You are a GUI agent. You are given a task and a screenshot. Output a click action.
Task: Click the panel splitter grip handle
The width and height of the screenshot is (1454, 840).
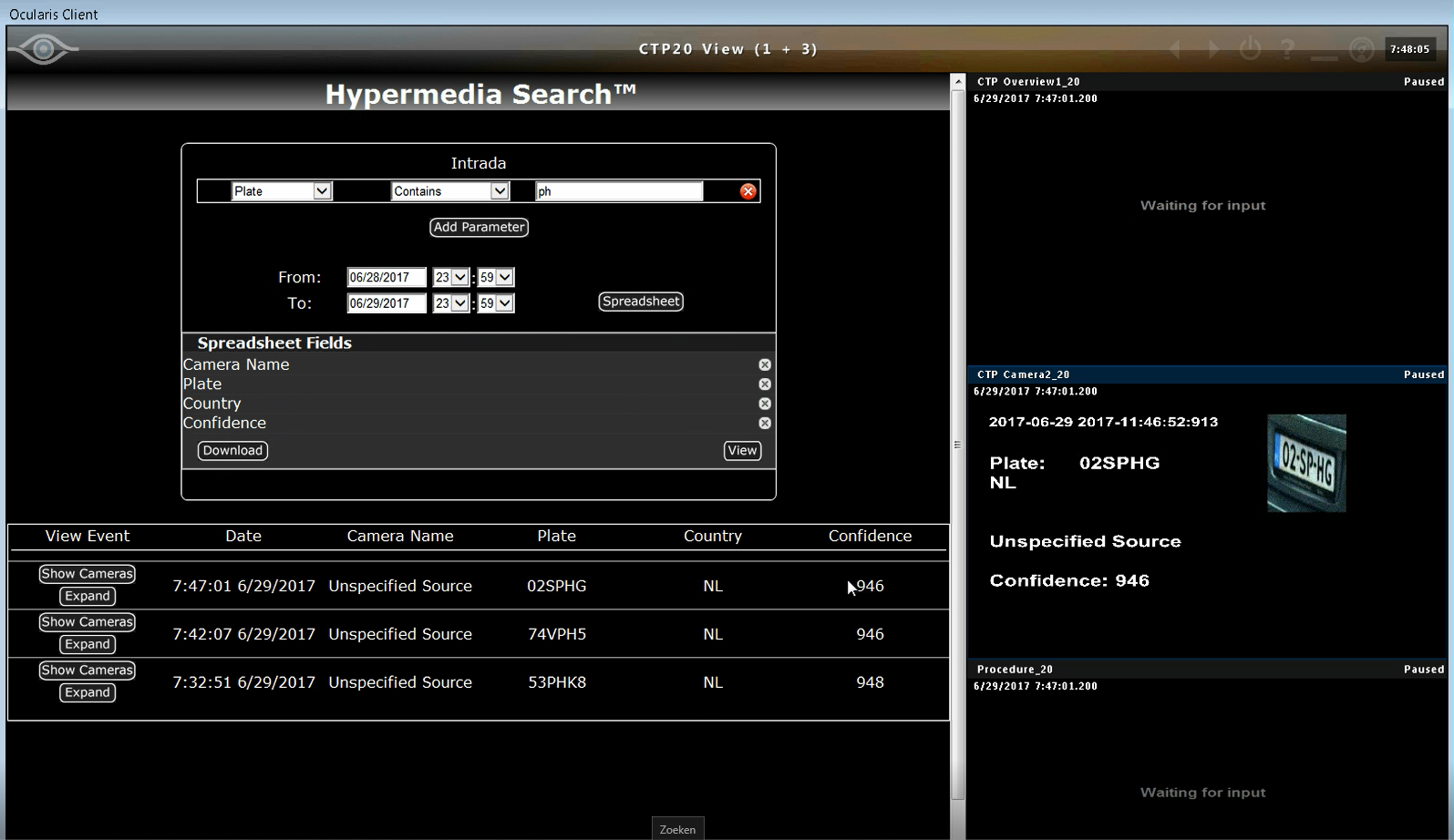[957, 445]
